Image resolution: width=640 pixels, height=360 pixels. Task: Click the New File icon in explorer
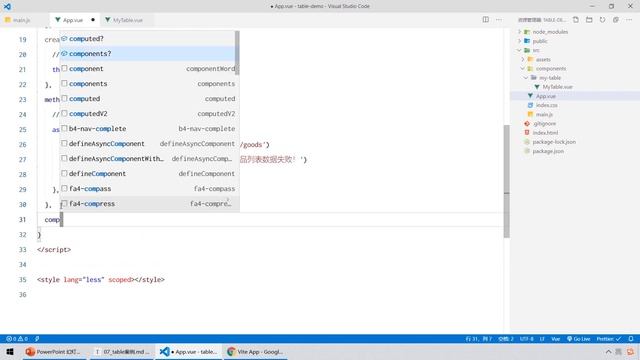[576, 20]
